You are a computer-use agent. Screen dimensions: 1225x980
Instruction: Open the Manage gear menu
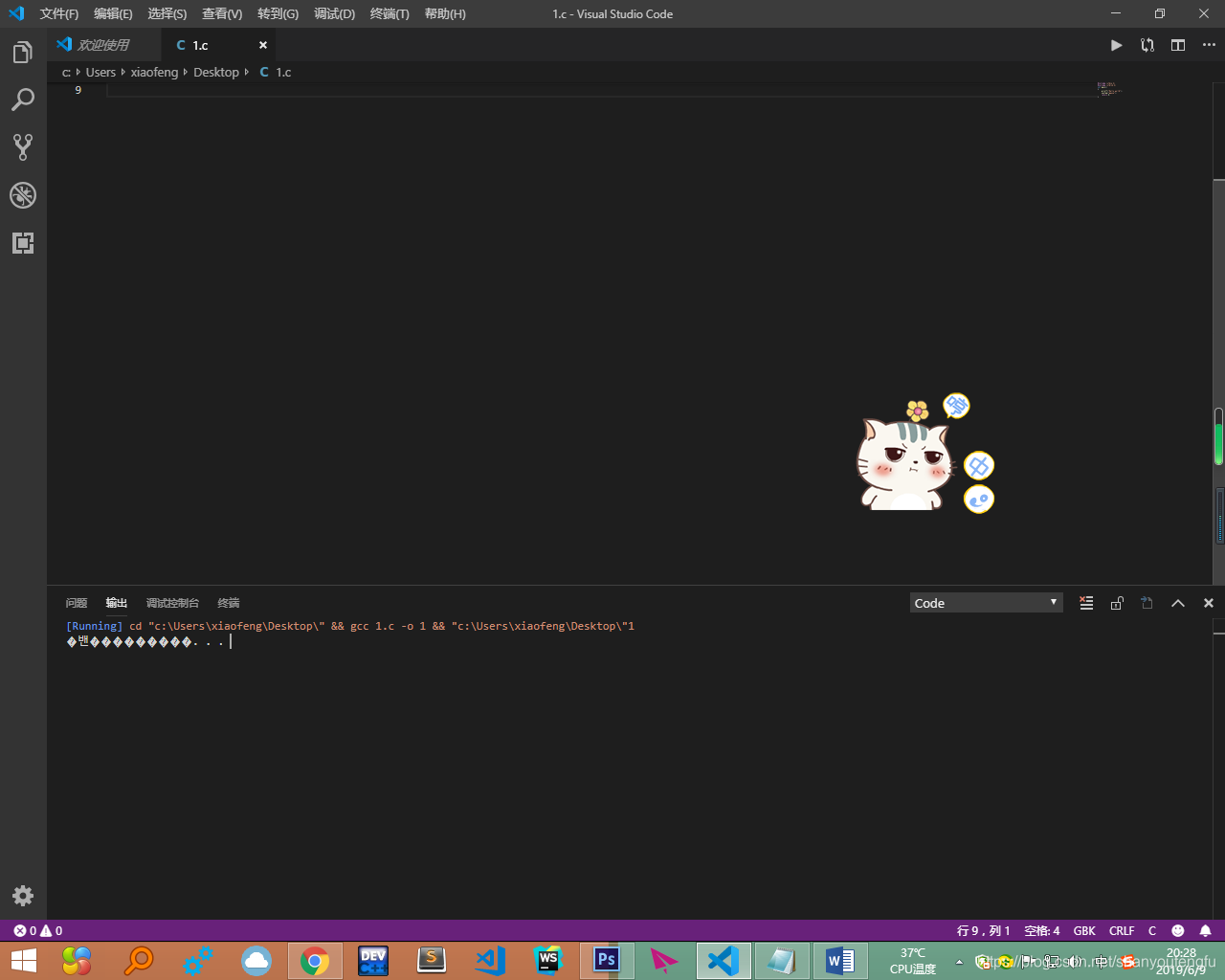click(x=23, y=896)
